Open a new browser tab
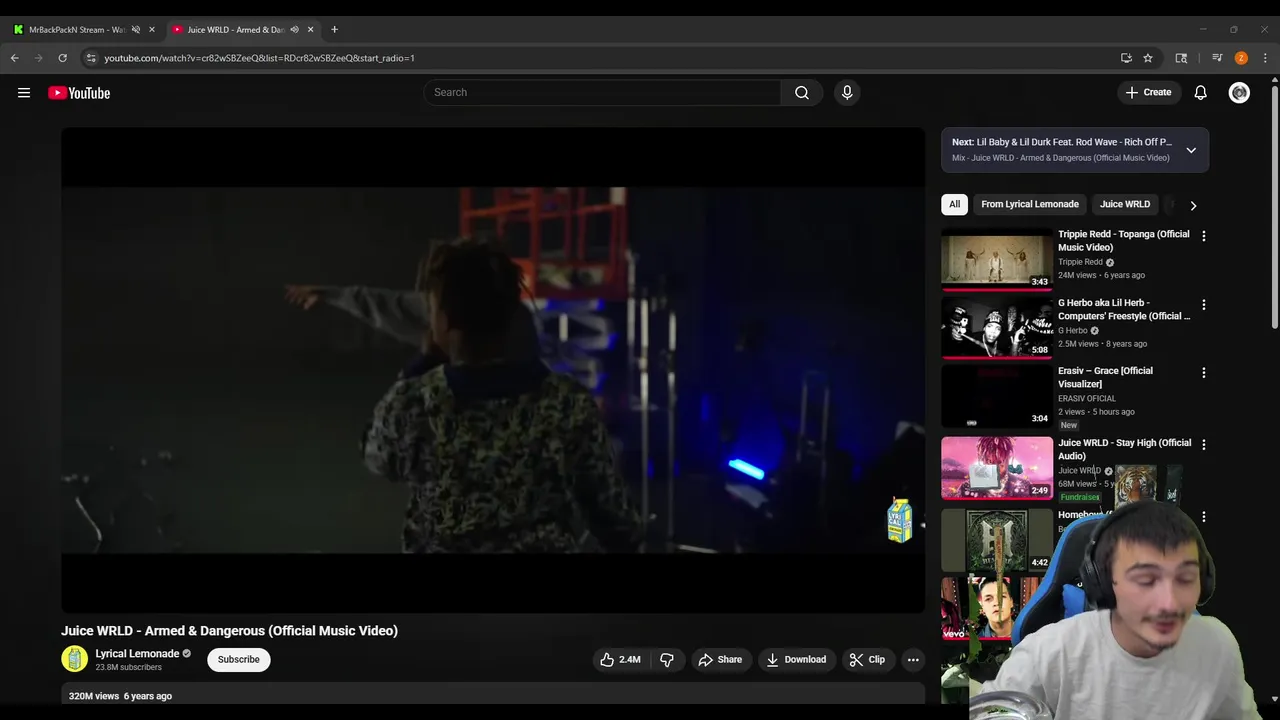 [334, 29]
